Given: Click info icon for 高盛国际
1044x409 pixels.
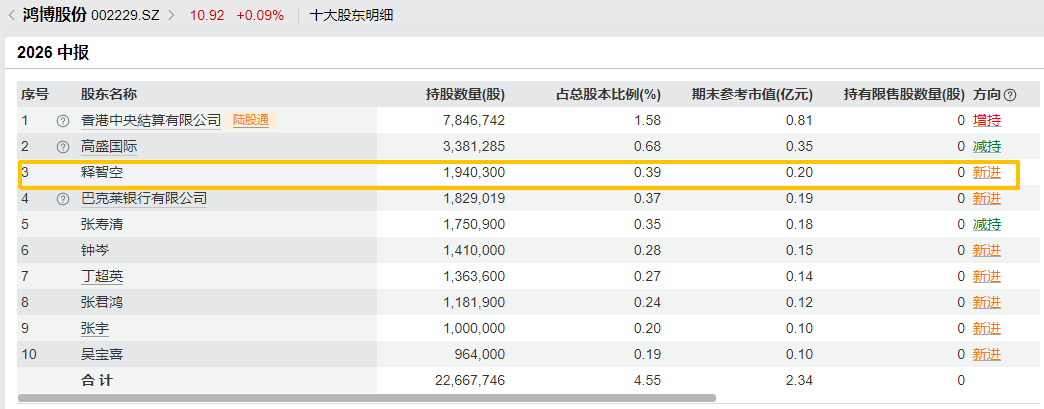Looking at the screenshot, I should pos(63,147).
